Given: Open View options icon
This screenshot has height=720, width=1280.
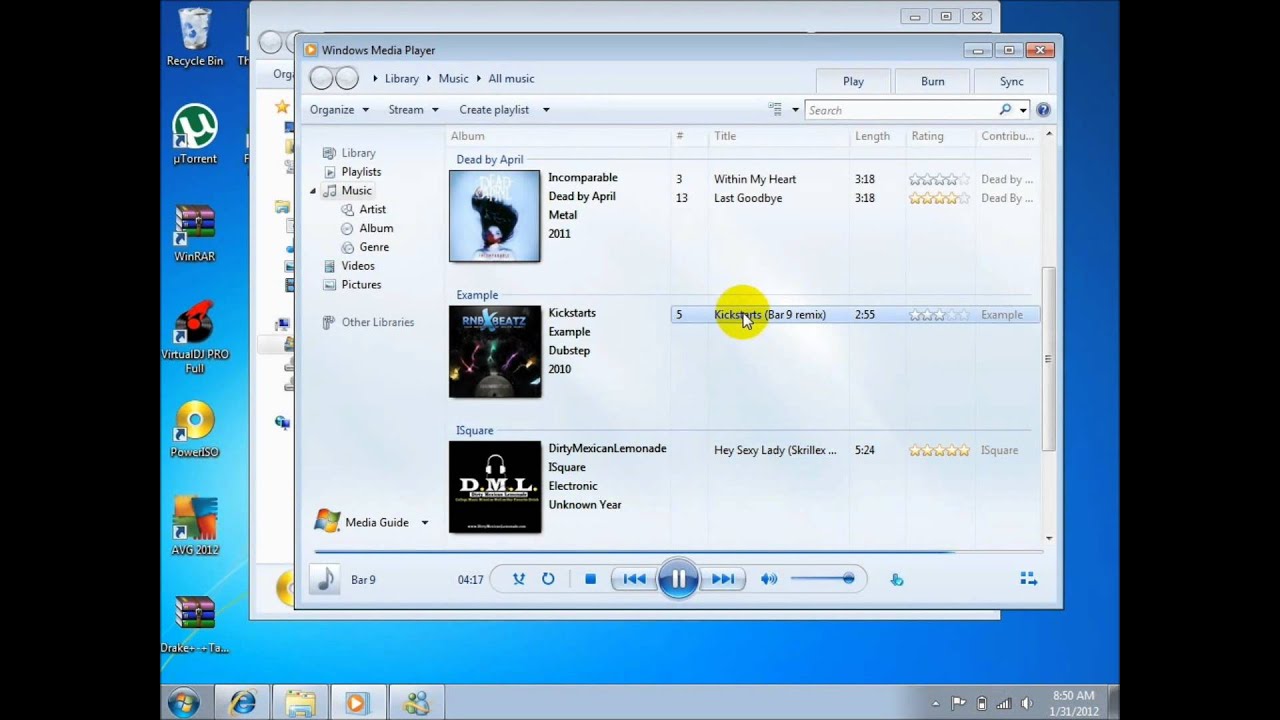Looking at the screenshot, I should (x=775, y=110).
